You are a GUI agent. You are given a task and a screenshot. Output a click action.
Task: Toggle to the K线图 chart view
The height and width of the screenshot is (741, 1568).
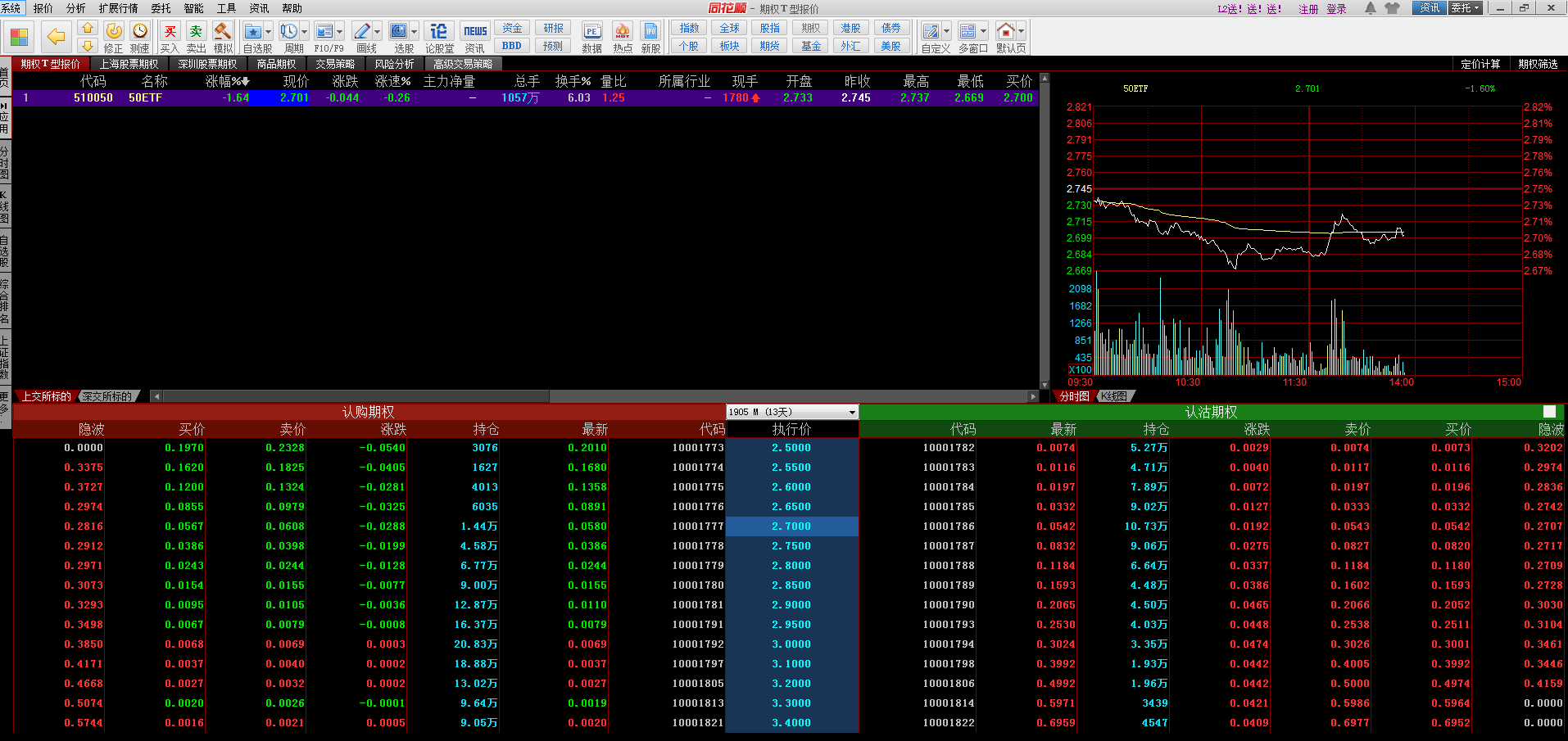pyautogui.click(x=1113, y=396)
